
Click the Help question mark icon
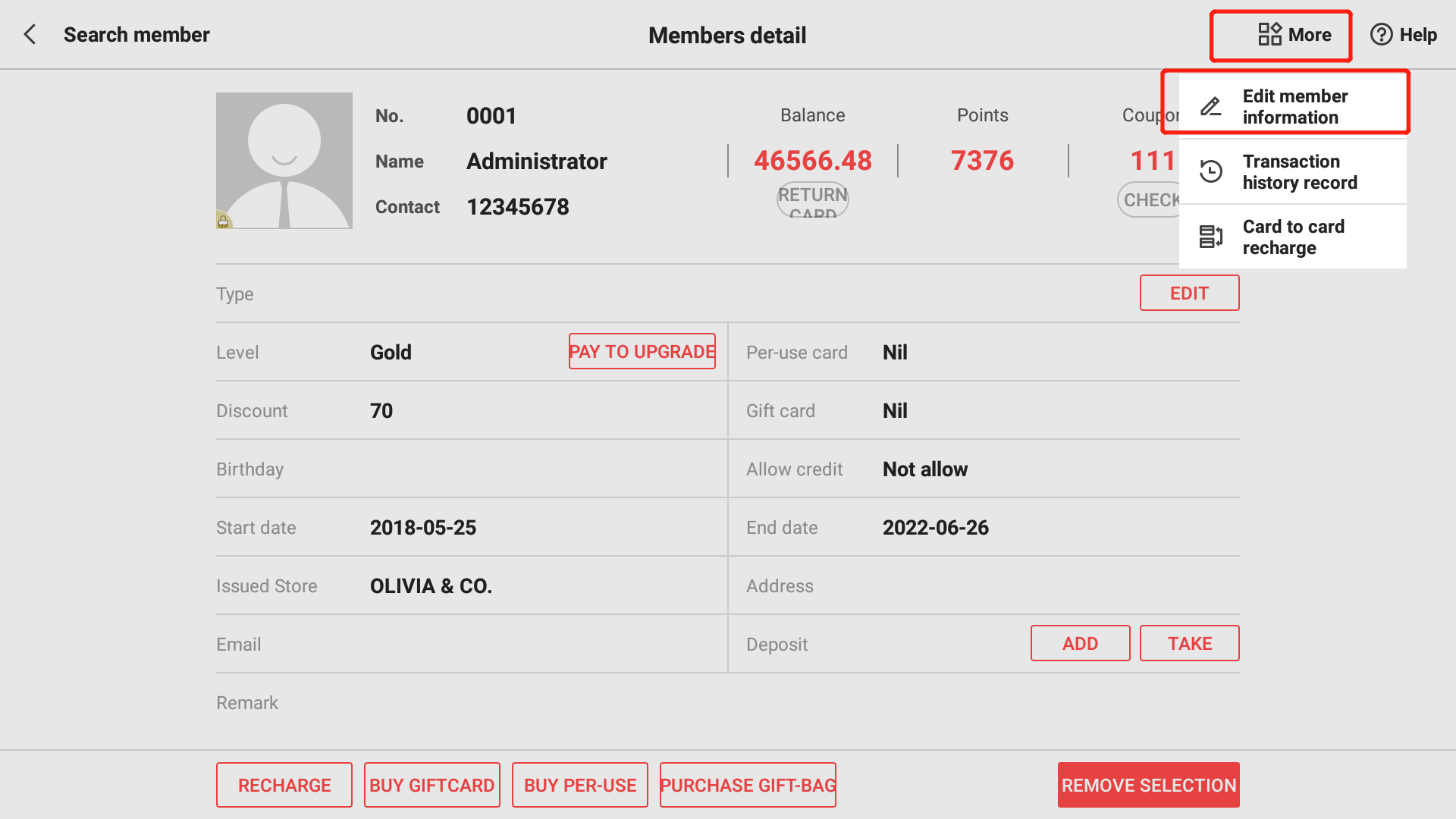click(1381, 35)
